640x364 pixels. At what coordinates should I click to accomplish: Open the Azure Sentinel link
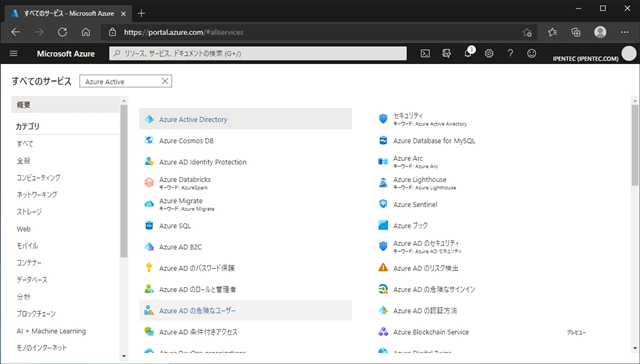[x=415, y=204]
